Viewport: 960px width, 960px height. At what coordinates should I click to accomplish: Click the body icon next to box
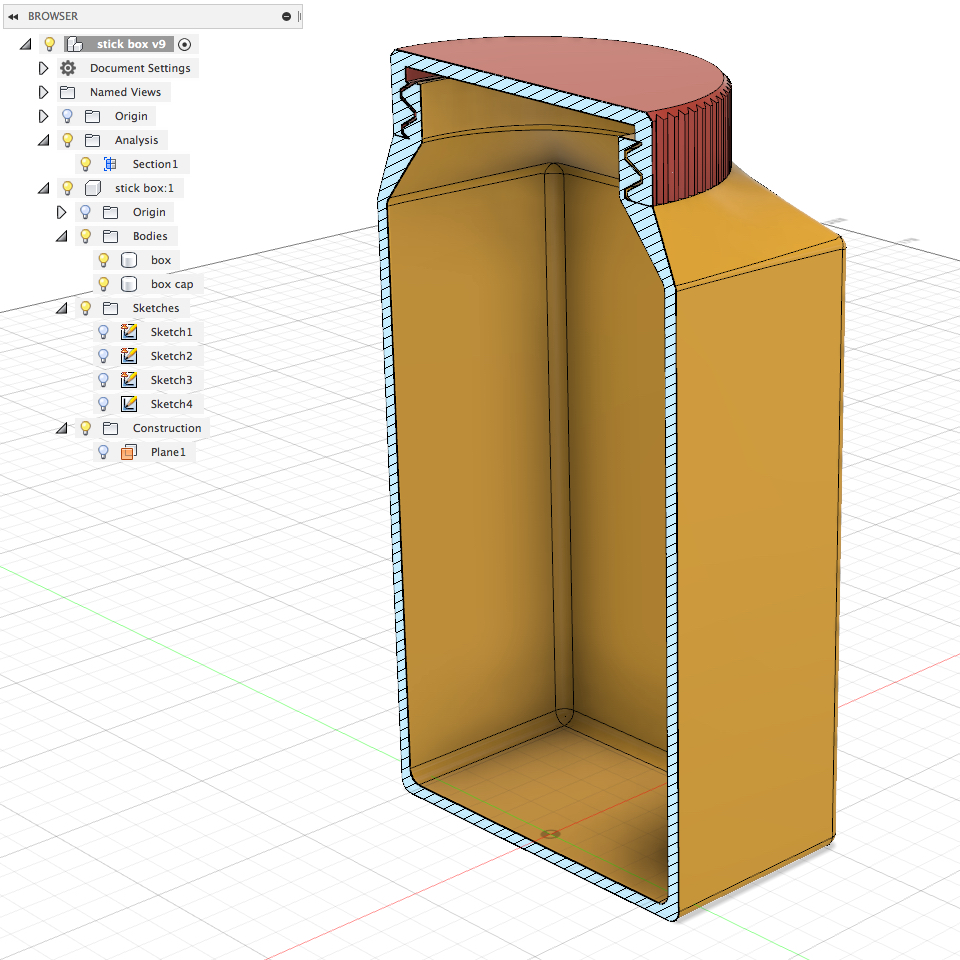click(129, 259)
